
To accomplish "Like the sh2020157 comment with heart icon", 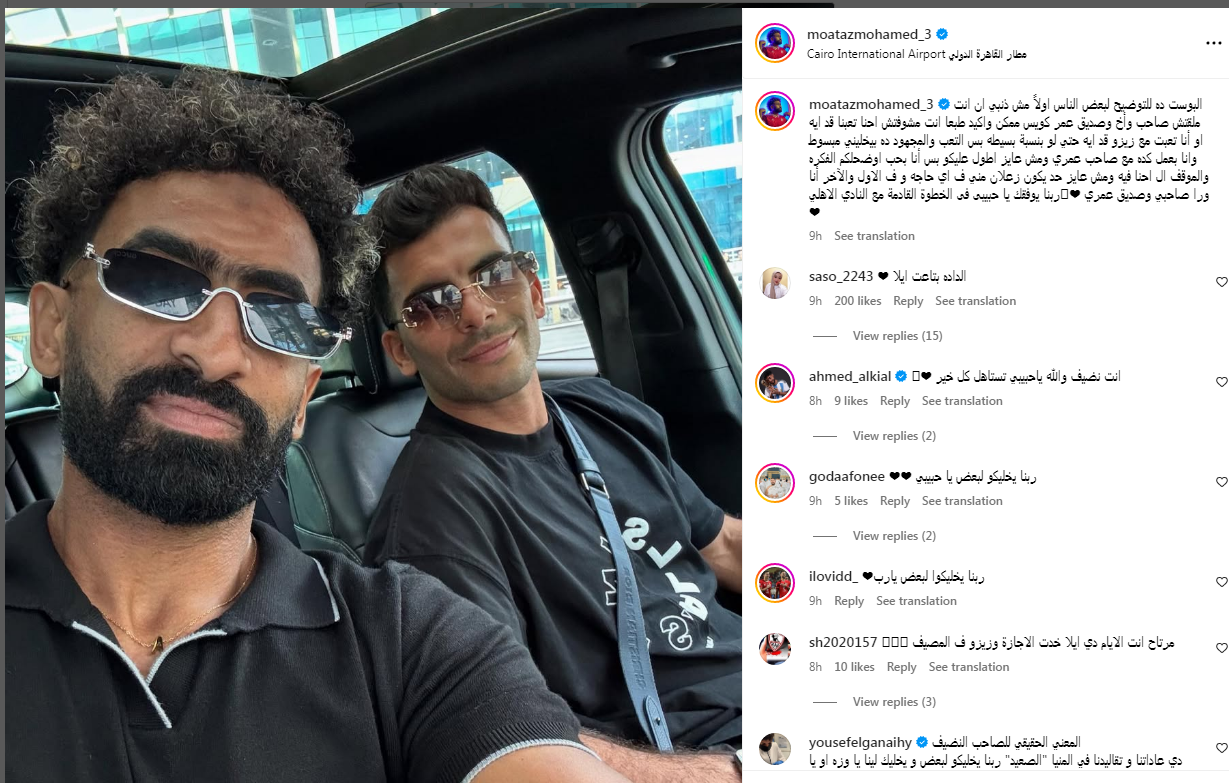I will (x=1221, y=648).
